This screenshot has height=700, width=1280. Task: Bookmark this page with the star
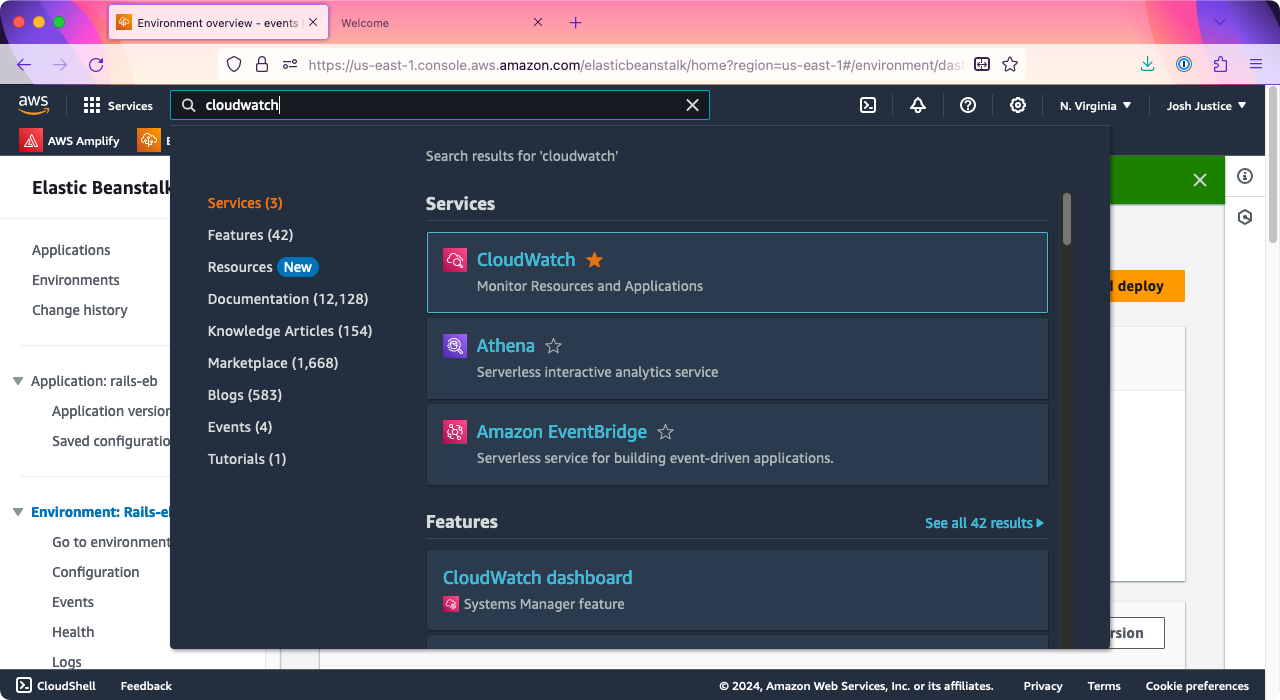1010,64
